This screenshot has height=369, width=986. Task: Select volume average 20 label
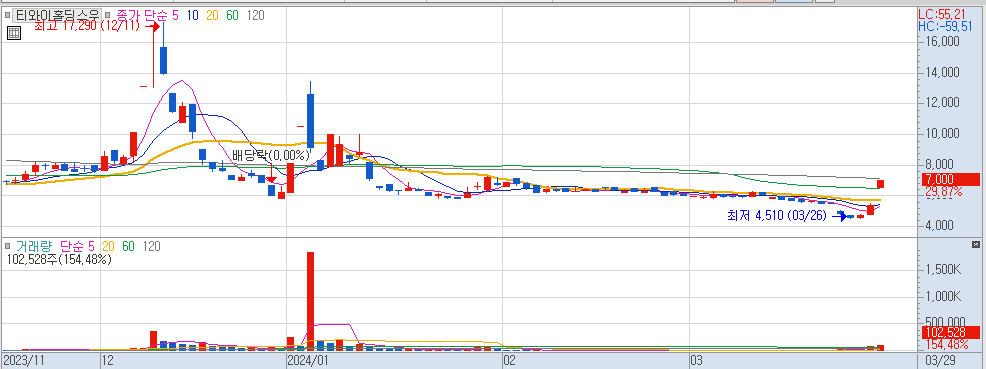[109, 247]
